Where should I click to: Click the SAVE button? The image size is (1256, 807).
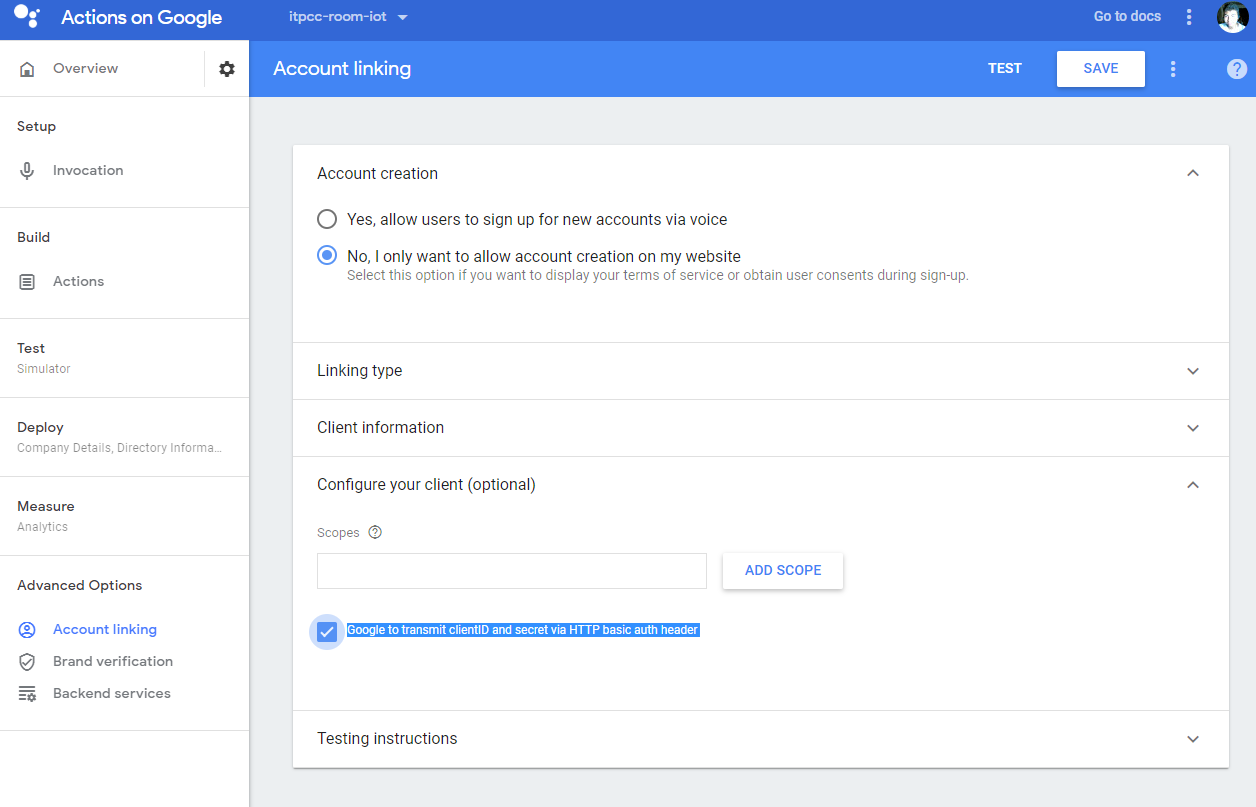[x=1101, y=69]
